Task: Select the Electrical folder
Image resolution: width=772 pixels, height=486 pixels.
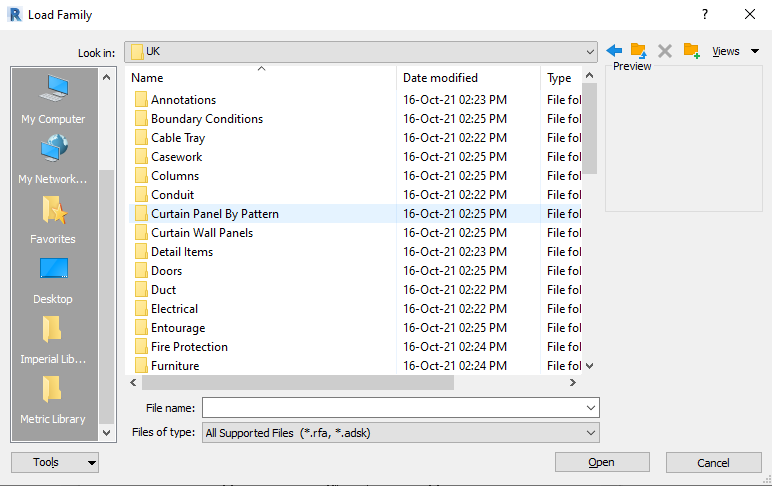Action: coord(174,309)
